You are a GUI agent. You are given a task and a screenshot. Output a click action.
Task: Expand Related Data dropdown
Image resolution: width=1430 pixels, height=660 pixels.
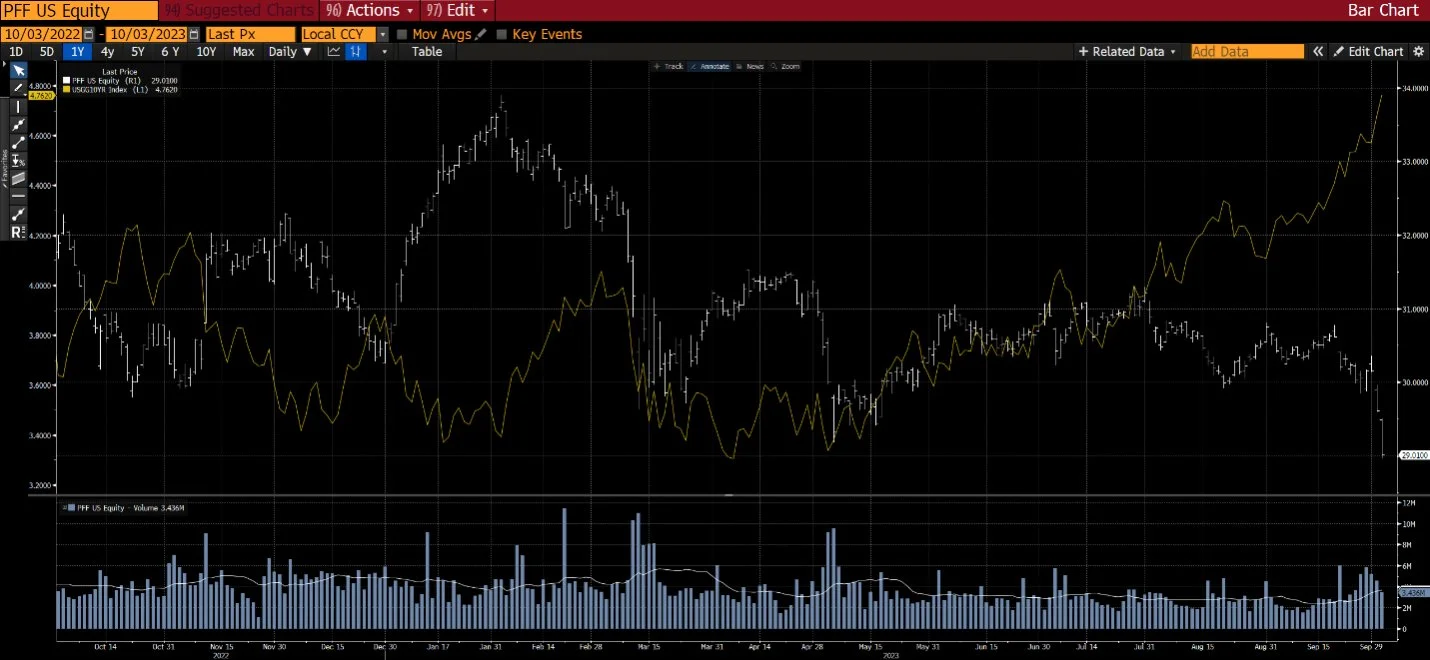[1128, 52]
